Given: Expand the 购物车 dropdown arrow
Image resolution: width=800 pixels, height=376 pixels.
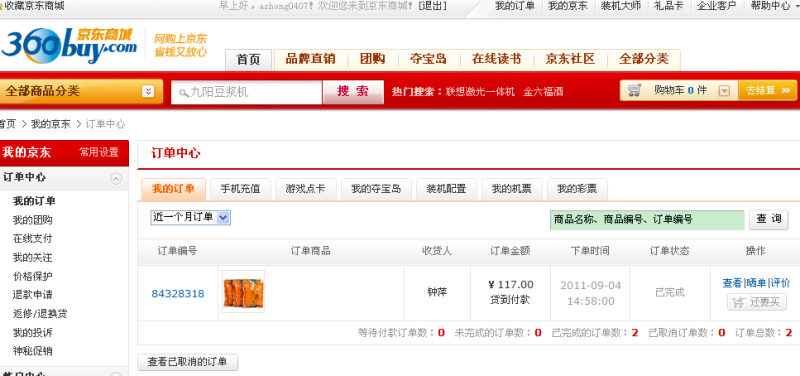Looking at the screenshot, I should point(724,91).
